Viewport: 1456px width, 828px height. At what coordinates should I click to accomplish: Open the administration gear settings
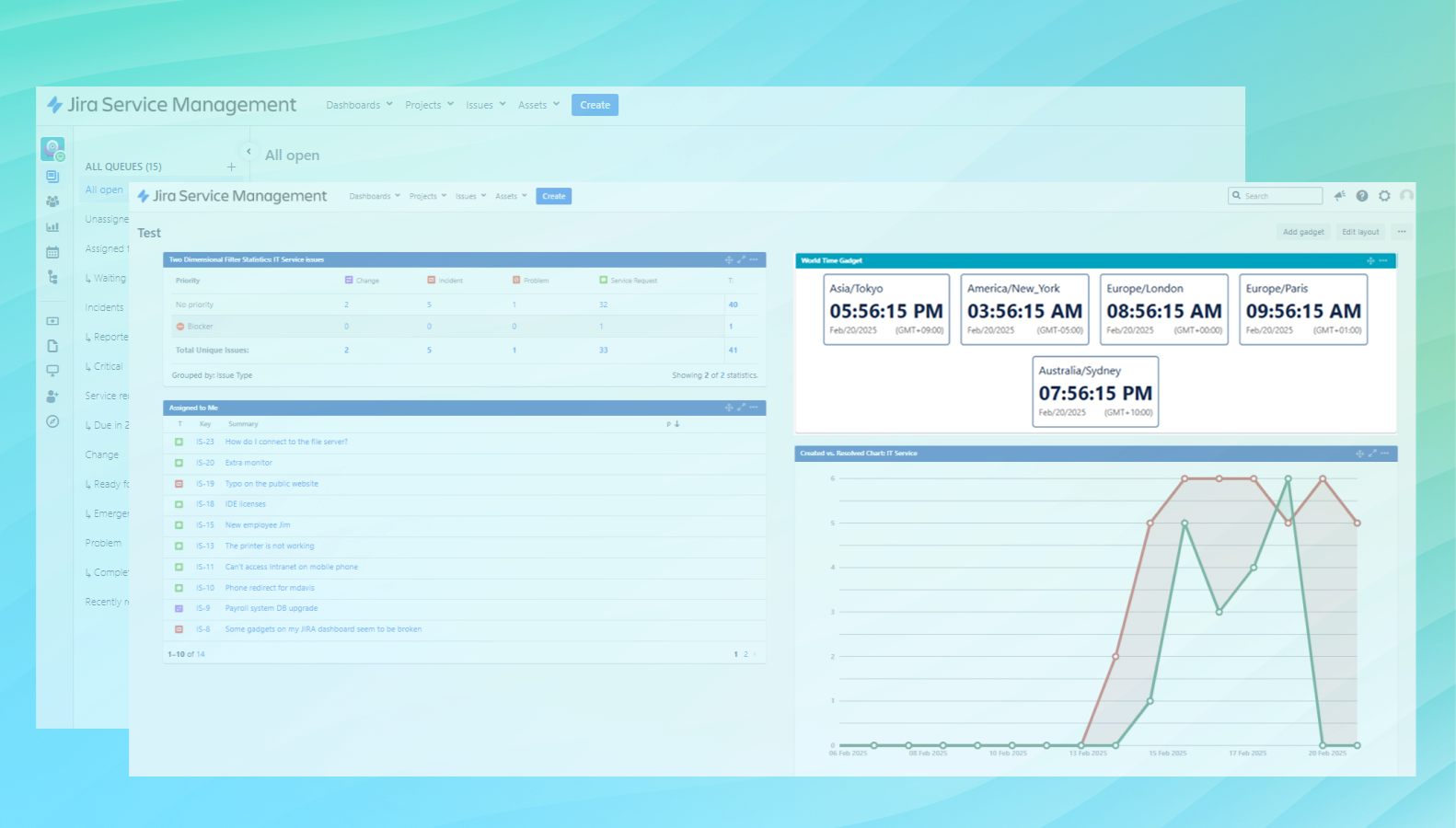click(1384, 196)
